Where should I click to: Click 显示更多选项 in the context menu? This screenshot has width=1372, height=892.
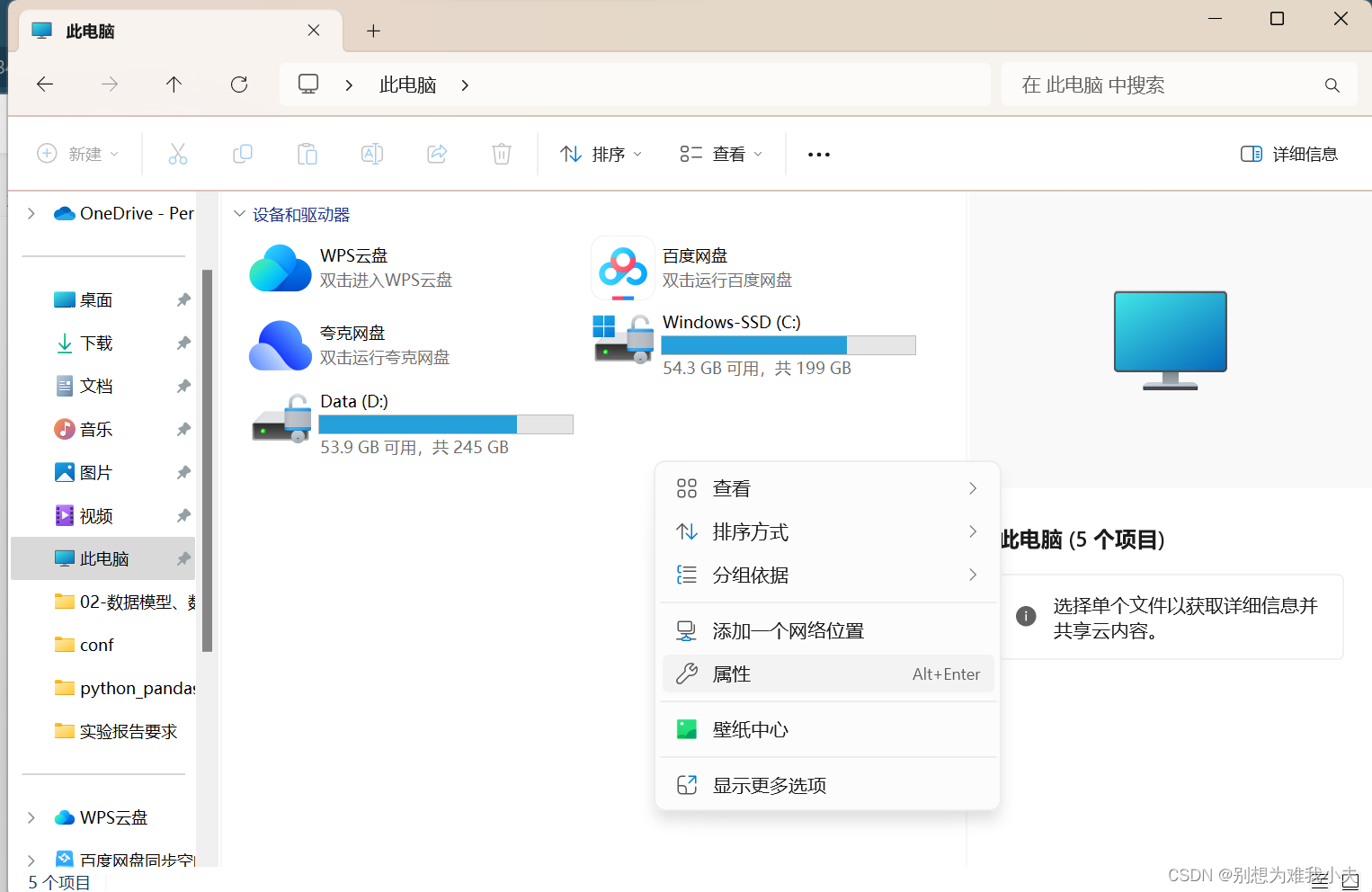pos(771,784)
